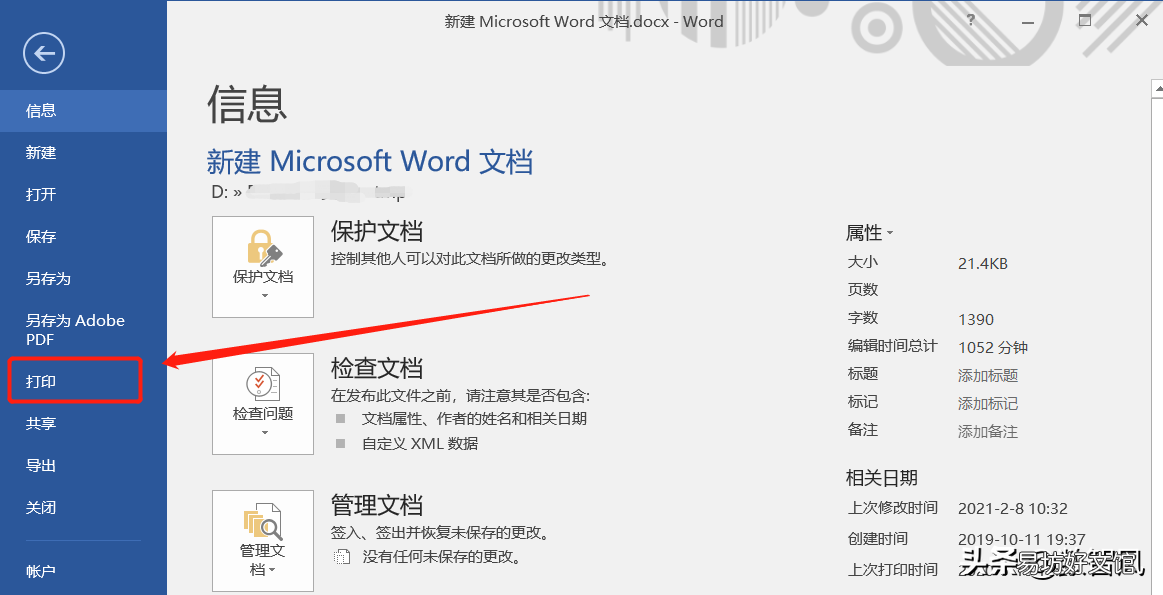The image size is (1163, 595).
Task: Click the last modified time 2021-2-8 10:32
Action: pos(1012,509)
